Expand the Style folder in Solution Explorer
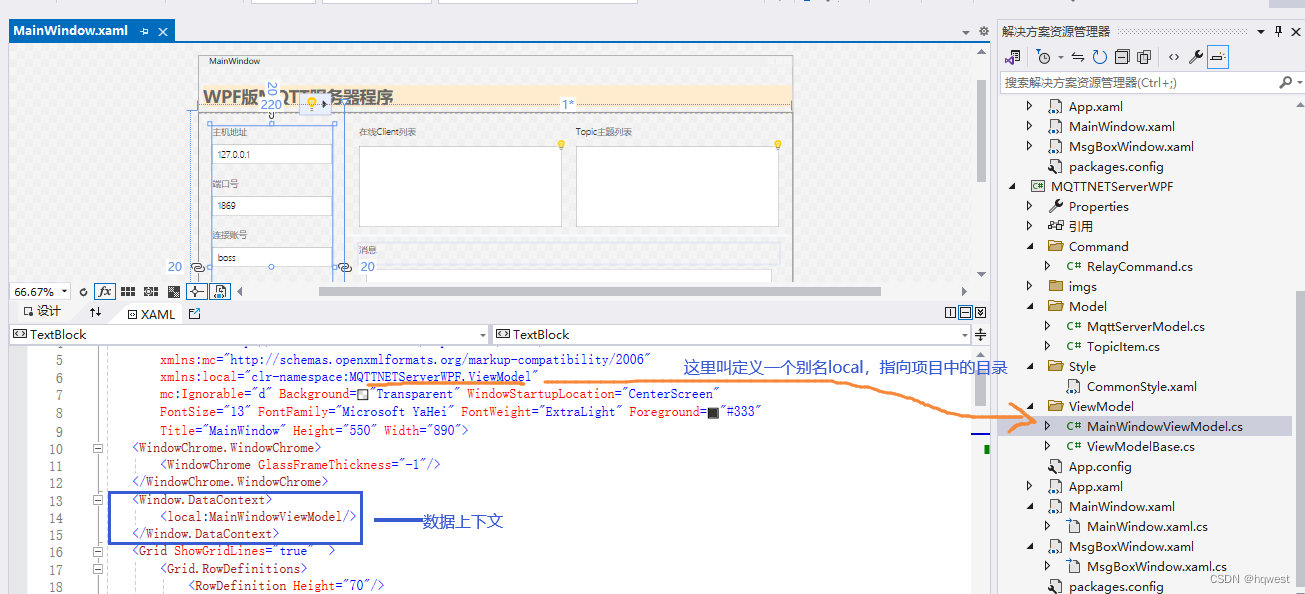This screenshot has width=1305, height=594. click(x=1030, y=366)
